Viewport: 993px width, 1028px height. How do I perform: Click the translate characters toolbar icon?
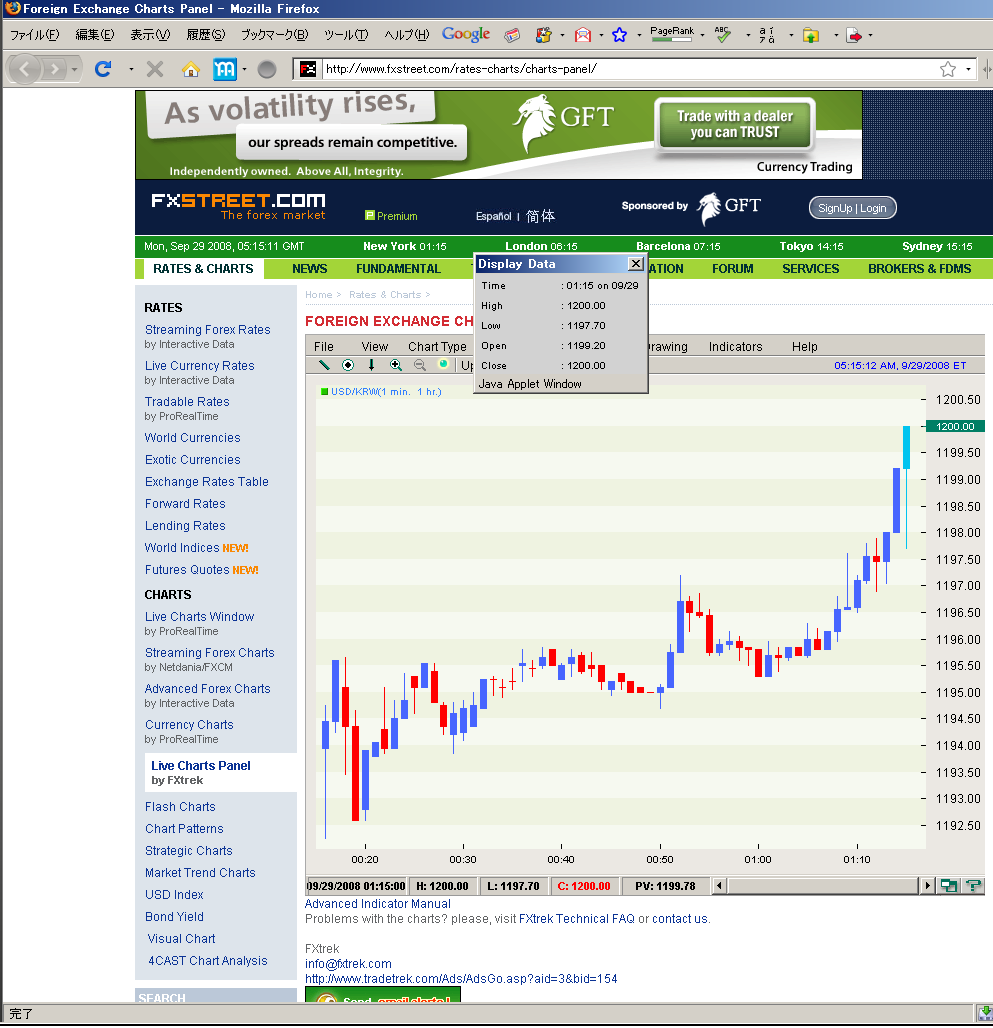(x=766, y=35)
